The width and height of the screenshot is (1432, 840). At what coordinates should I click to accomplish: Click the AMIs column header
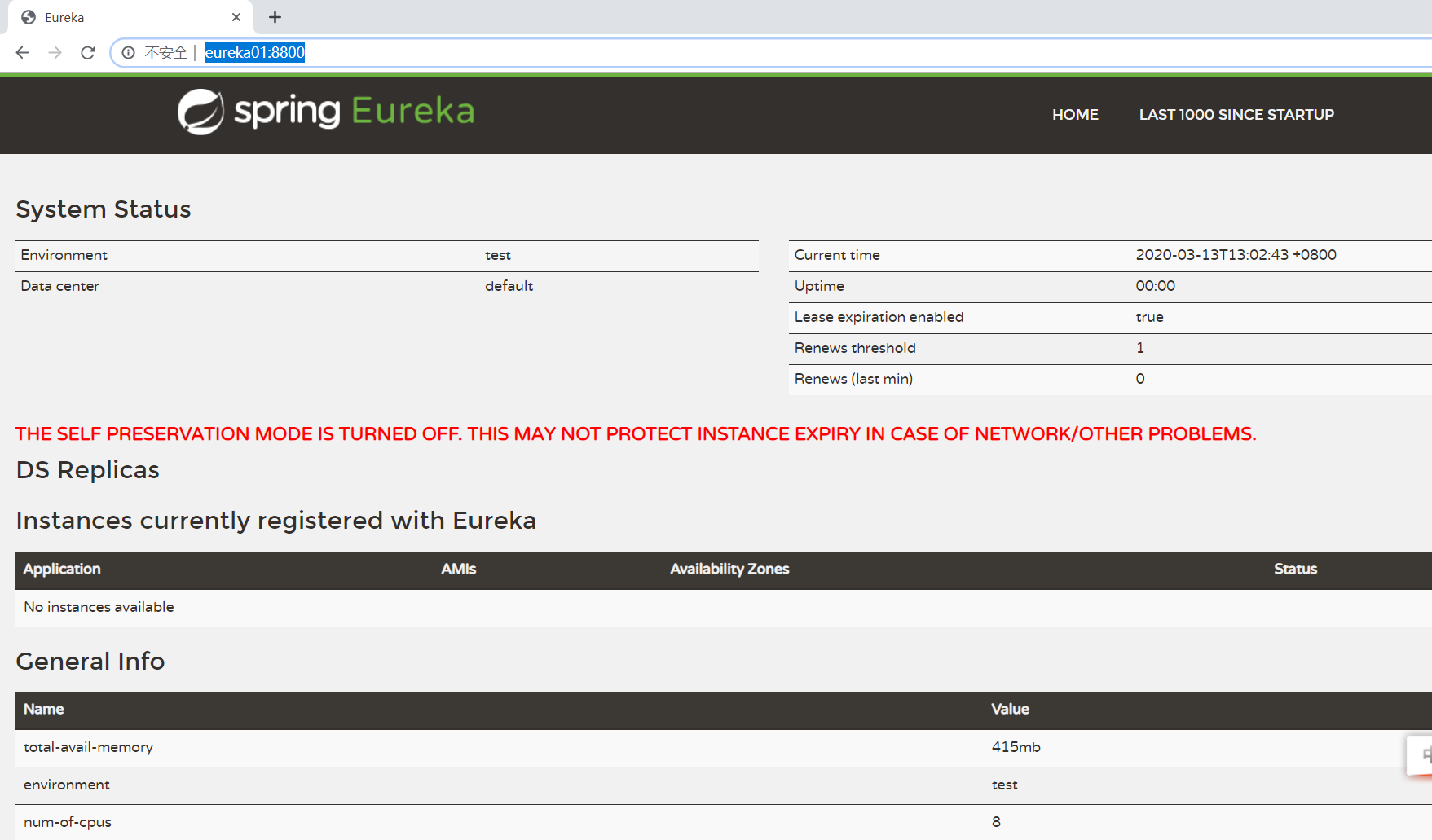point(459,570)
